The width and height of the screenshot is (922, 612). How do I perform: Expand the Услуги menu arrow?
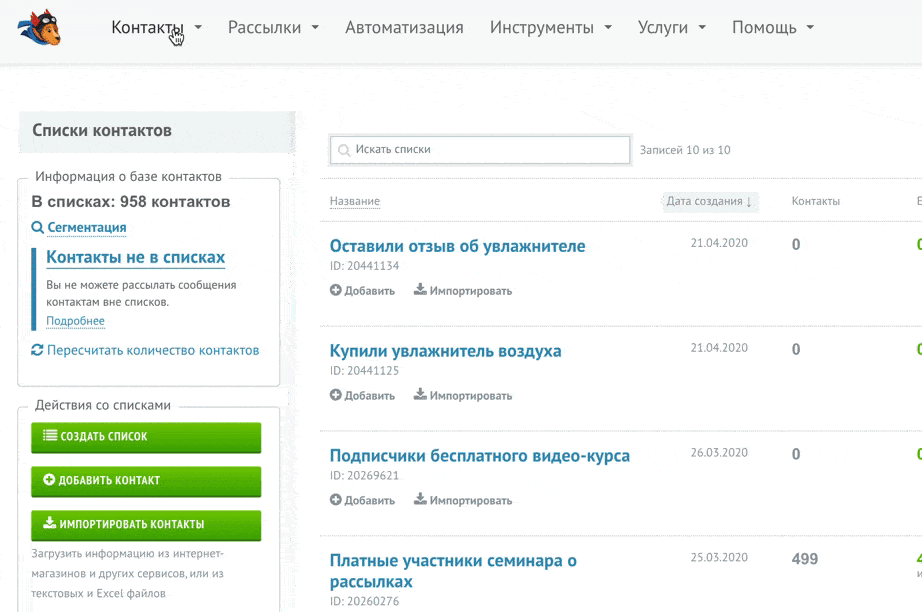point(702,27)
